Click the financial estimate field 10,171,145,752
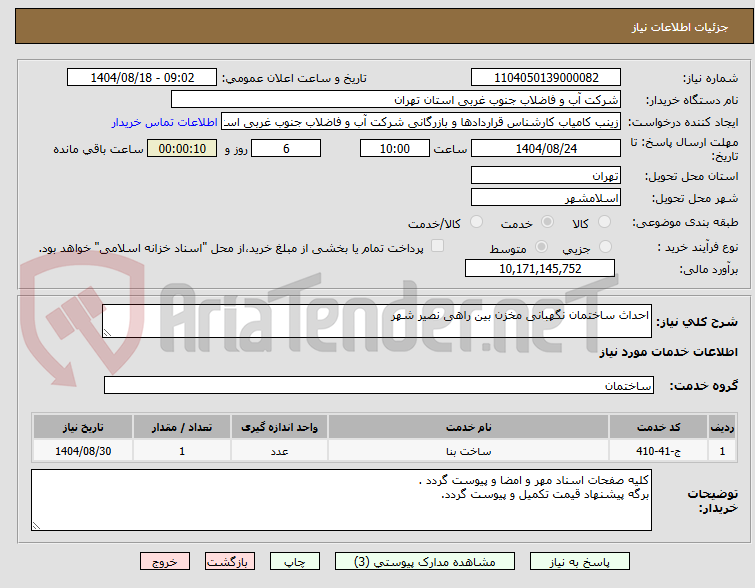The width and height of the screenshot is (755, 588). 540,268
